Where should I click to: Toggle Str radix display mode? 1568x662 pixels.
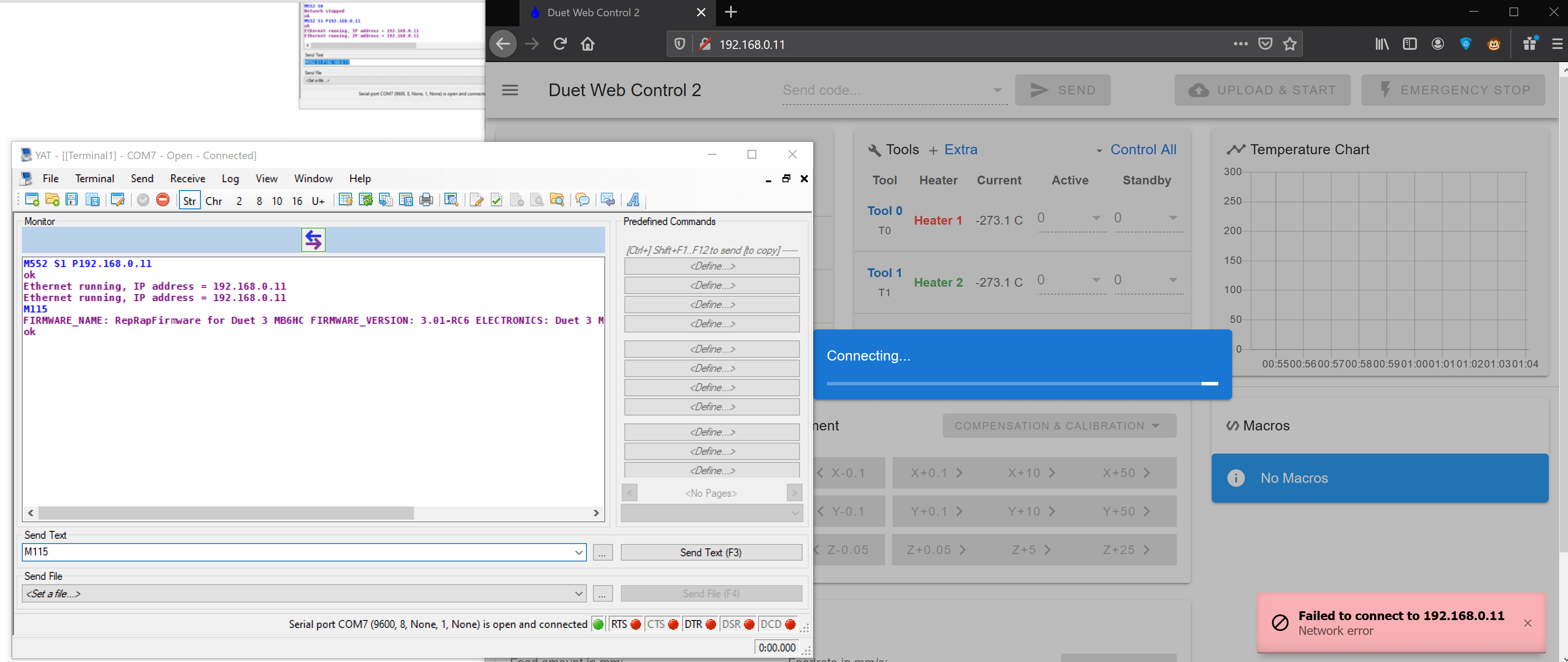[x=190, y=201]
